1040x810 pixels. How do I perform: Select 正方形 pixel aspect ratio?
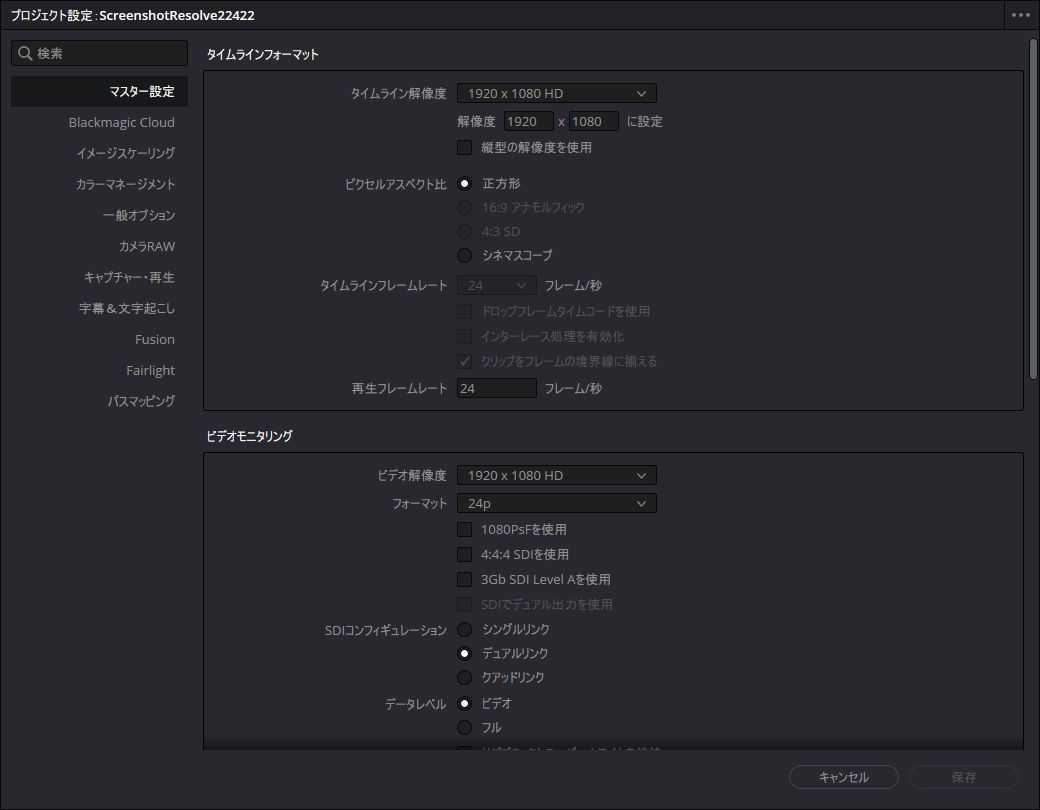pyautogui.click(x=464, y=184)
